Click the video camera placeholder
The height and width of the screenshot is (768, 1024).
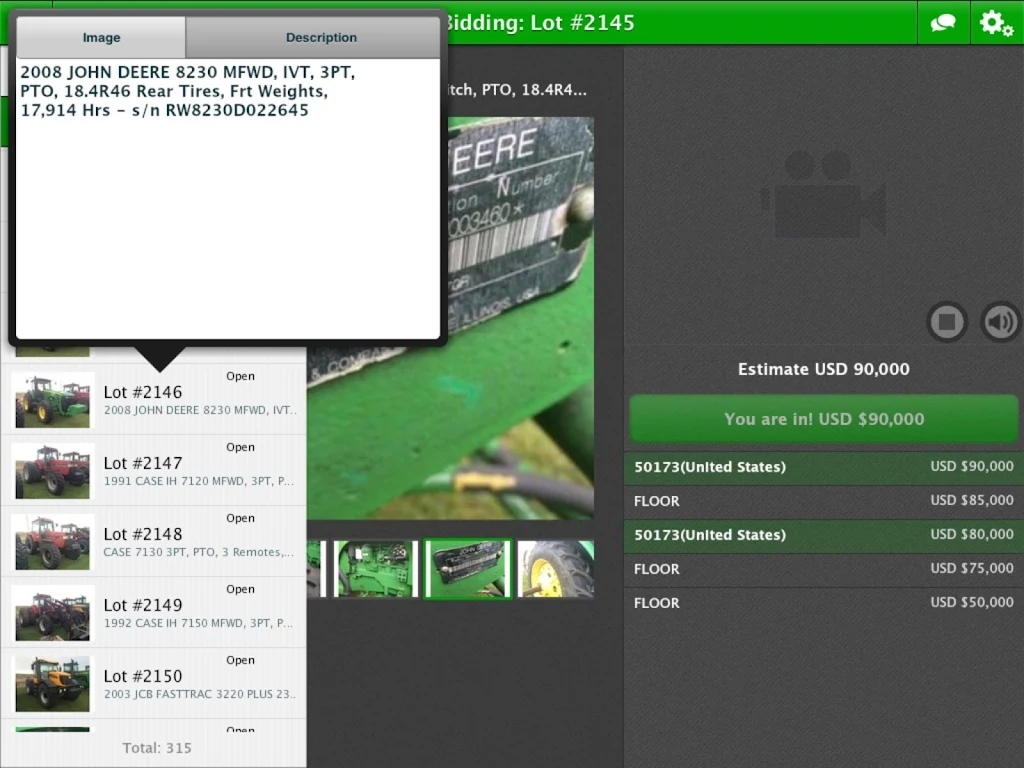(824, 195)
